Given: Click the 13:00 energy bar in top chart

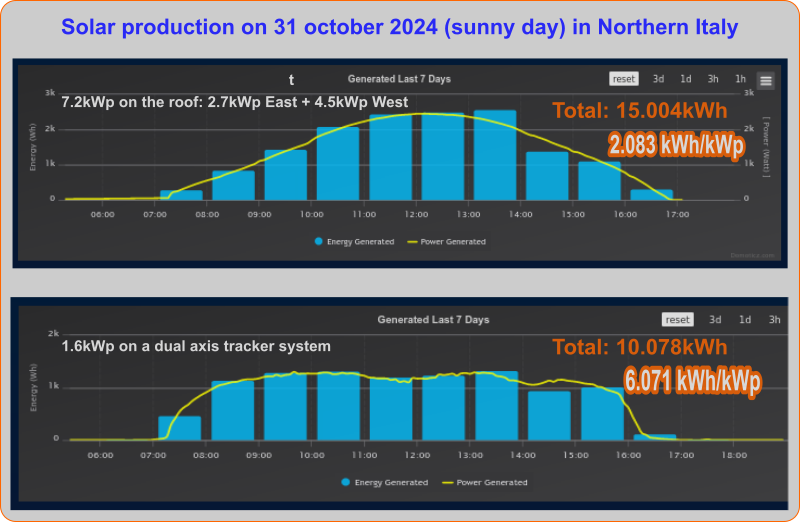Looking at the screenshot, I should point(495,155).
